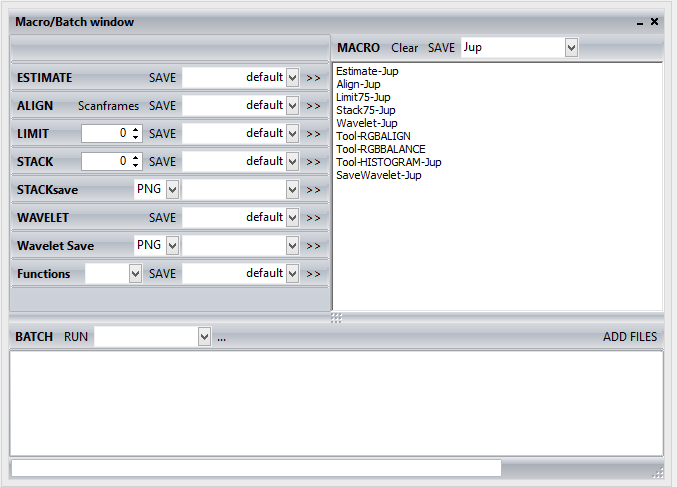Open the WAVELET default preset dropdown
The height and width of the screenshot is (487, 677).
pyautogui.click(x=292, y=218)
